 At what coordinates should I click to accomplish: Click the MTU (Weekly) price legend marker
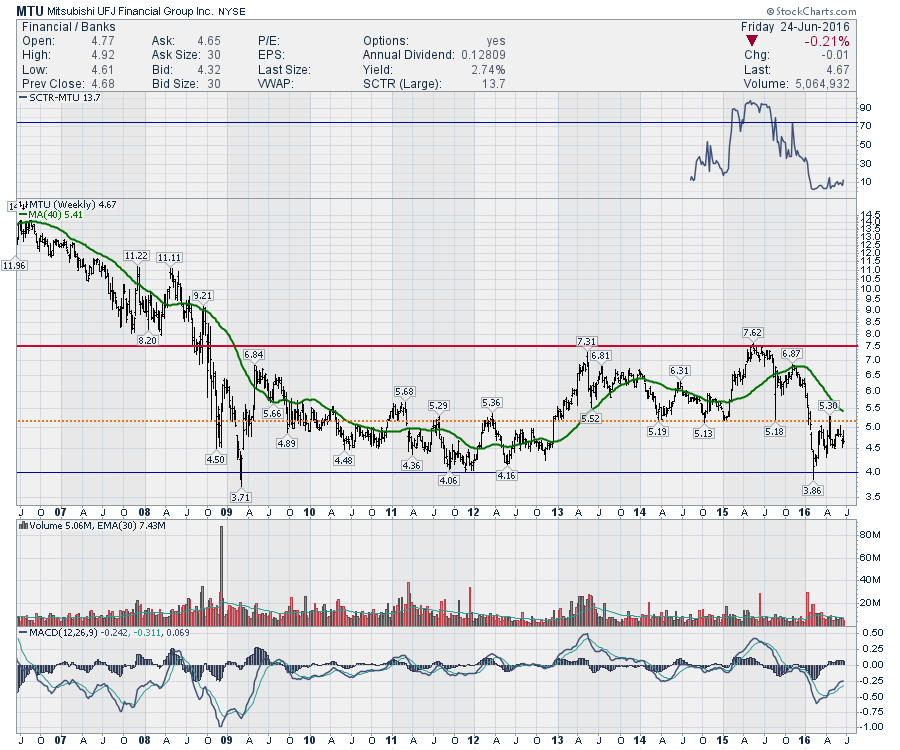pos(21,204)
